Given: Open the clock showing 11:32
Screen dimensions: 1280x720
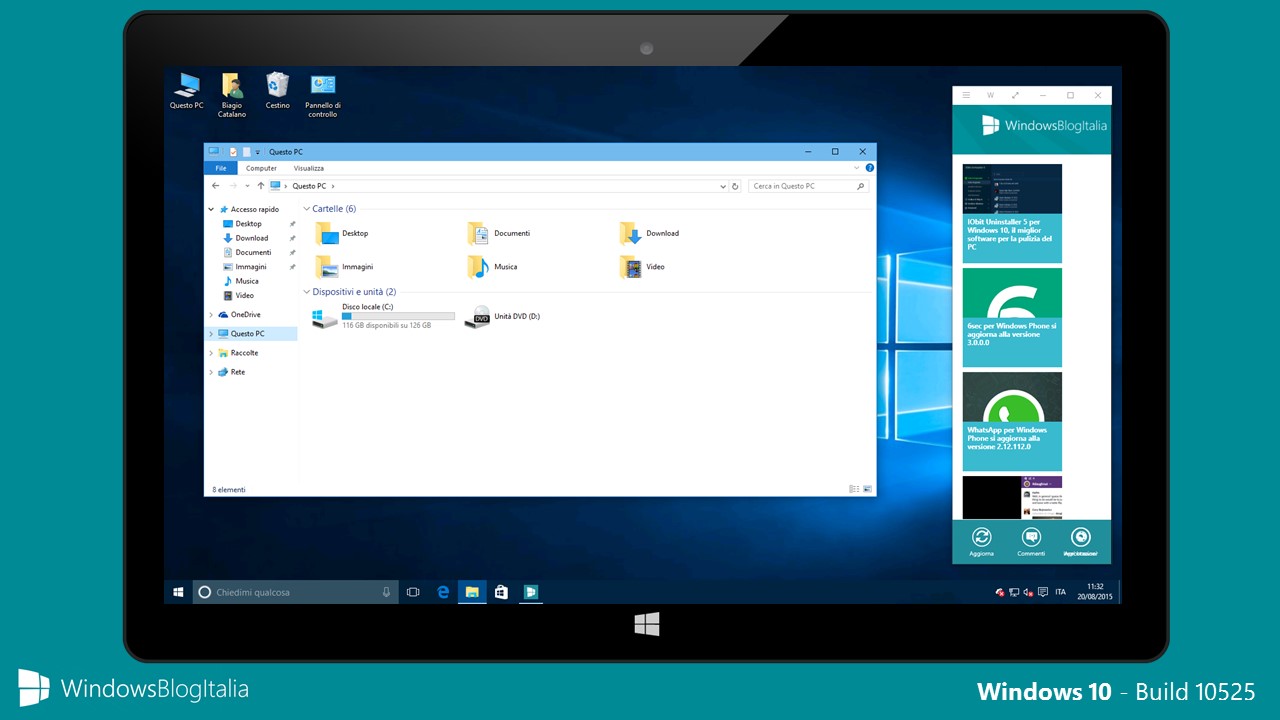Looking at the screenshot, I should click(1095, 592).
